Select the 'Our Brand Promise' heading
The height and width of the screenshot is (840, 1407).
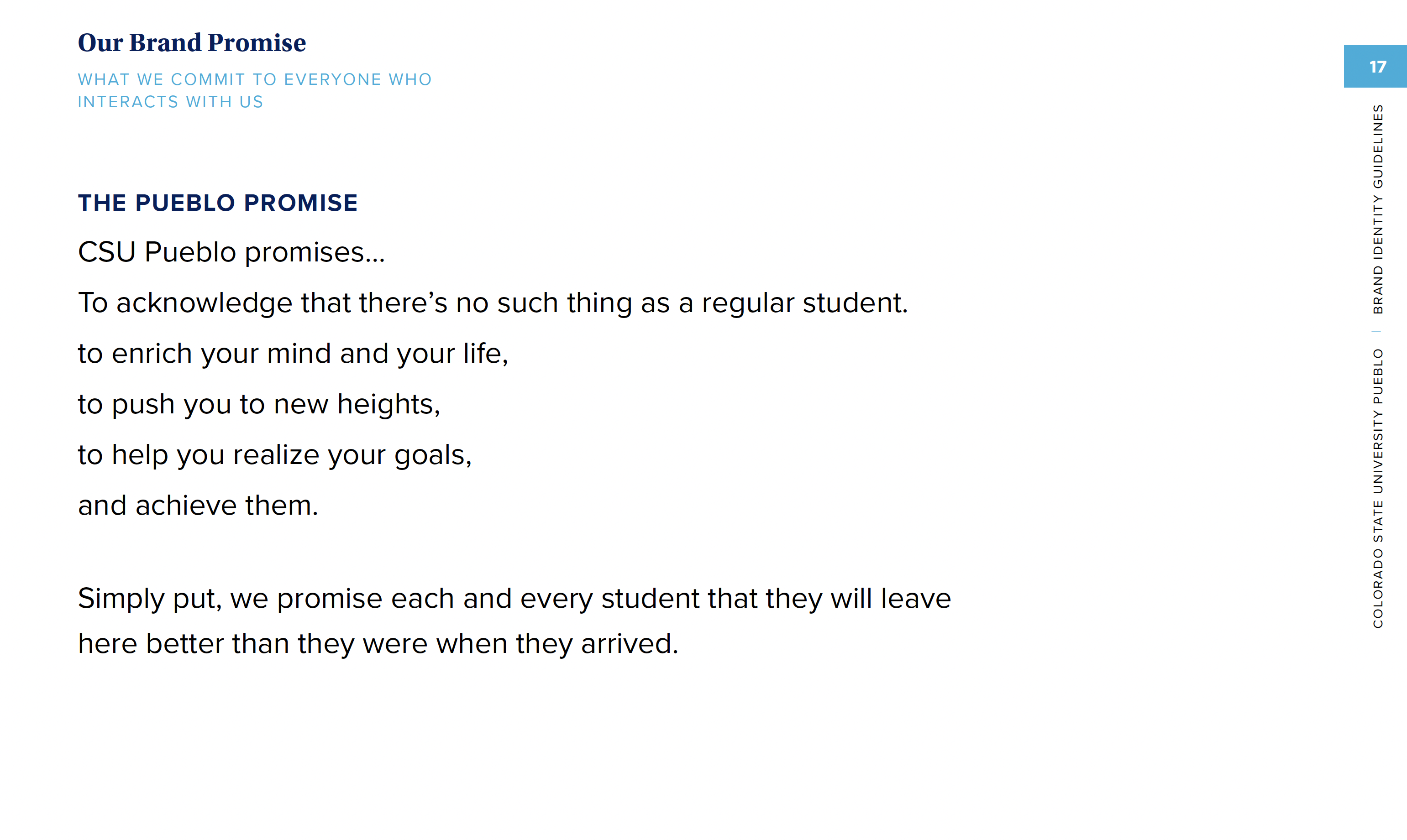click(192, 42)
